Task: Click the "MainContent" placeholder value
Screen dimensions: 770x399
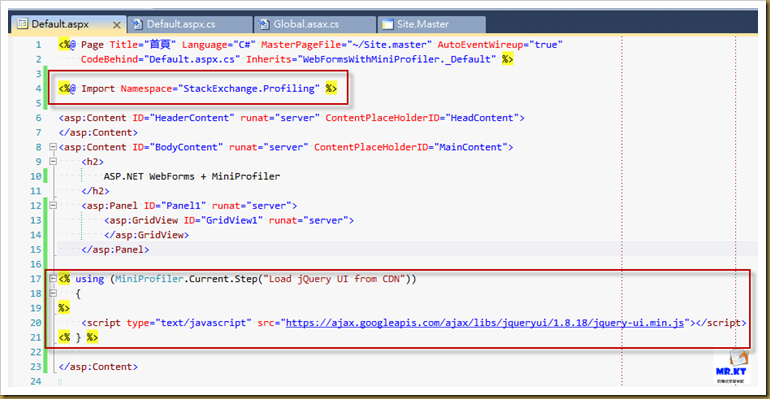Action: [x=471, y=147]
